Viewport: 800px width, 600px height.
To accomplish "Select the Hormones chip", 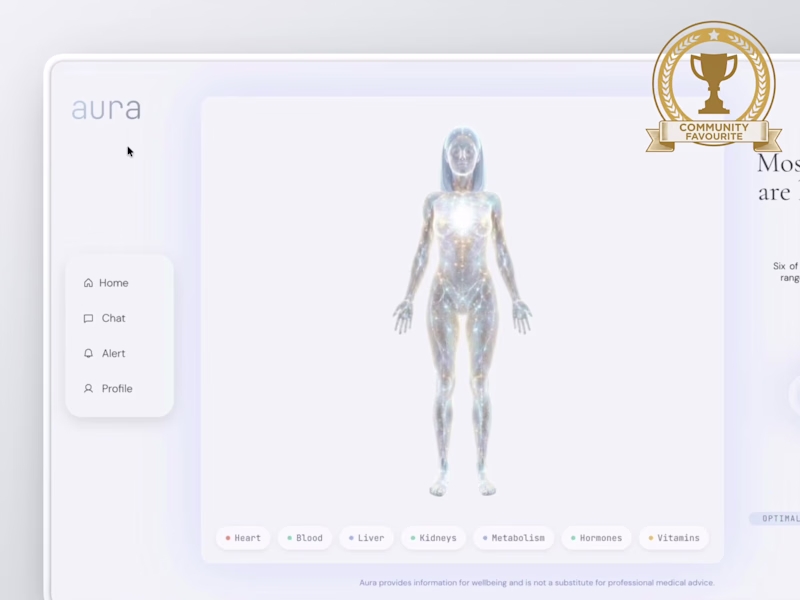I will [x=596, y=538].
